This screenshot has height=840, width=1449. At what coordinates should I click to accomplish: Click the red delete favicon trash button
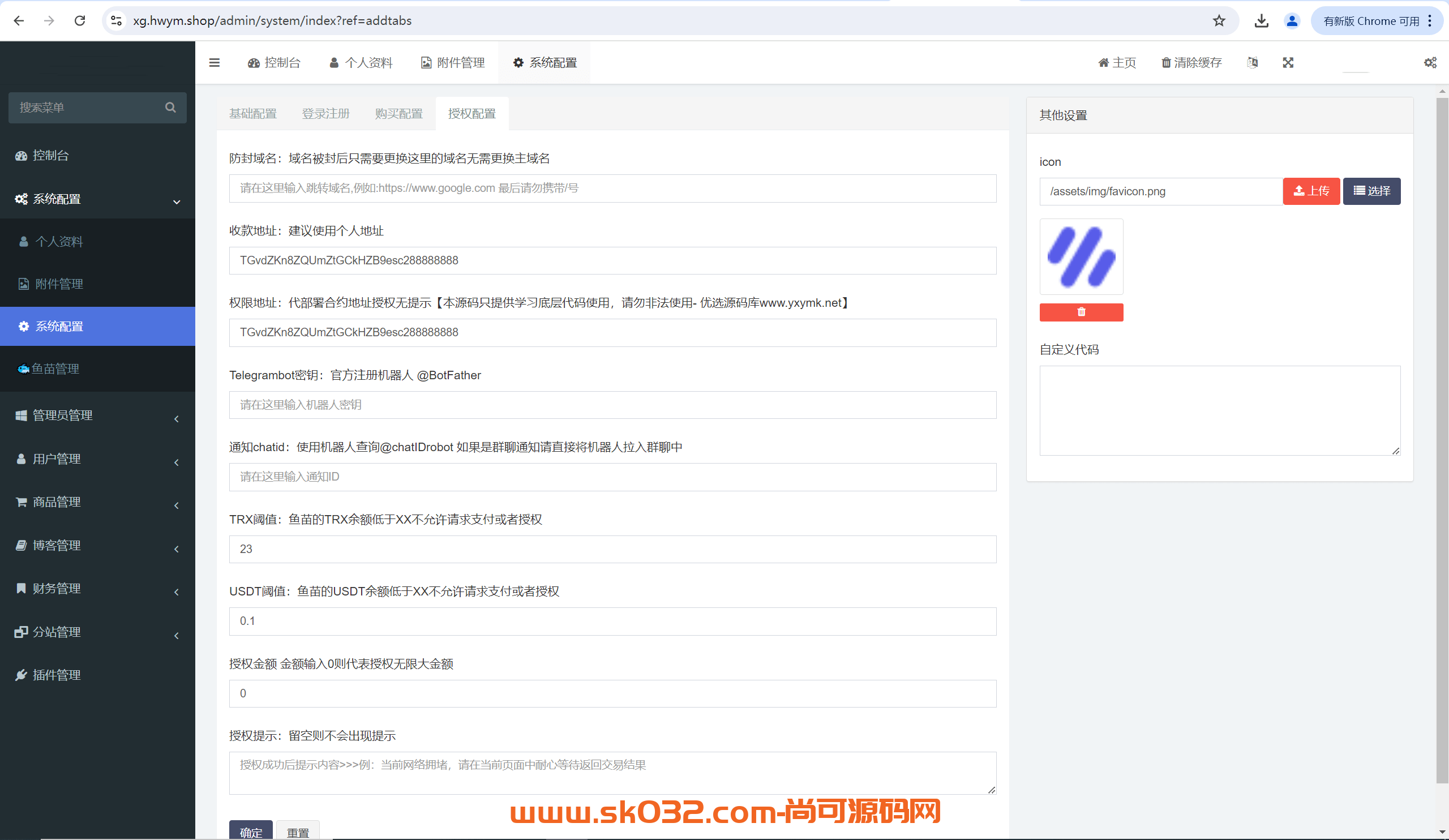[1081, 312]
